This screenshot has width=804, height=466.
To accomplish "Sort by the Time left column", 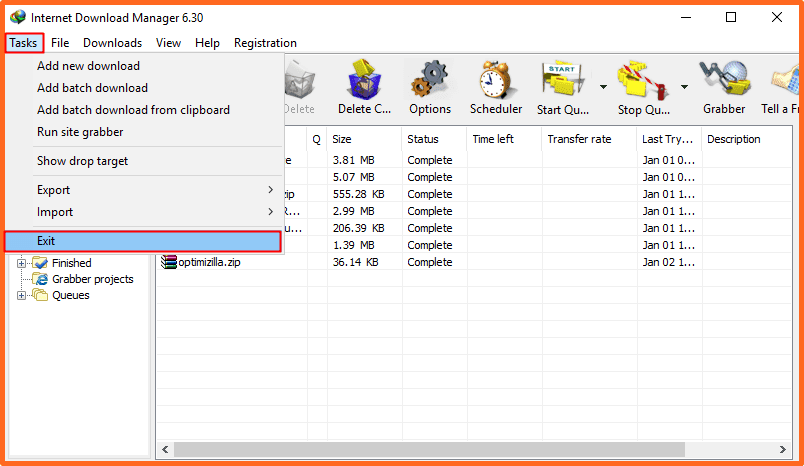I will tap(504, 139).
